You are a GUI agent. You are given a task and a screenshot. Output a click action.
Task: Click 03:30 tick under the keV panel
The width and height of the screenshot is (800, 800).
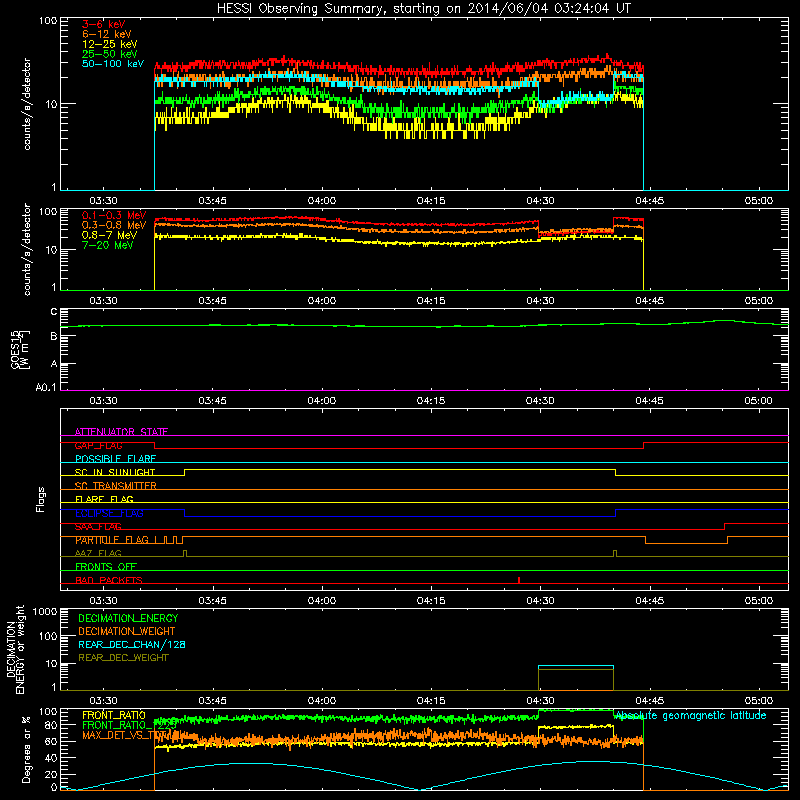[104, 201]
